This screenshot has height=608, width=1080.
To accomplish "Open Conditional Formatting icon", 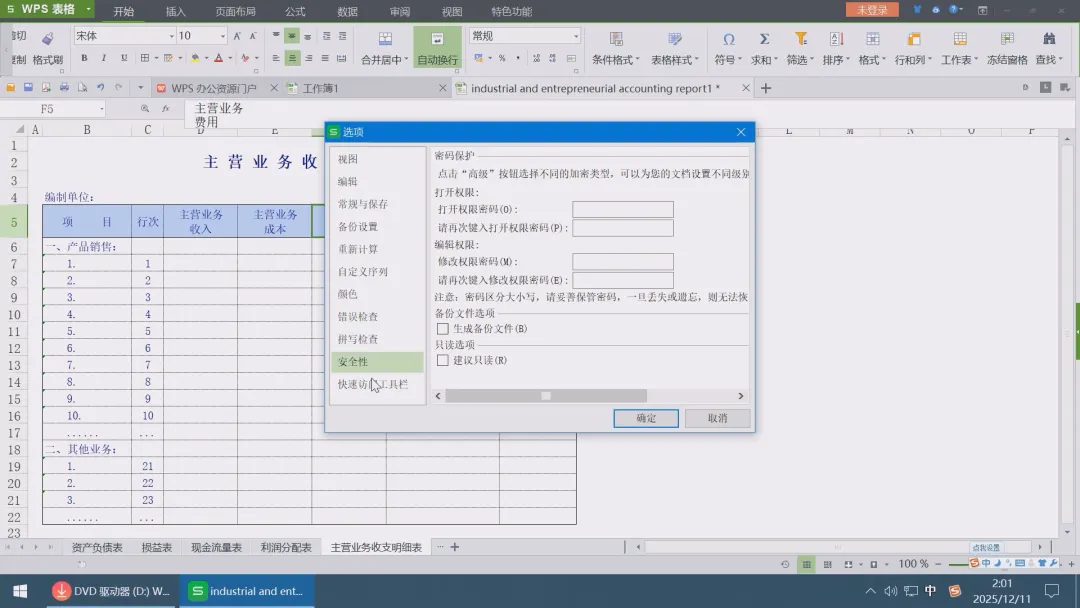I will [616, 39].
